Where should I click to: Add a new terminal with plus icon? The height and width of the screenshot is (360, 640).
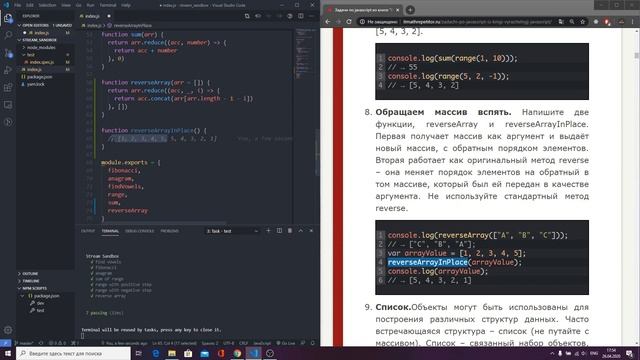268,231
